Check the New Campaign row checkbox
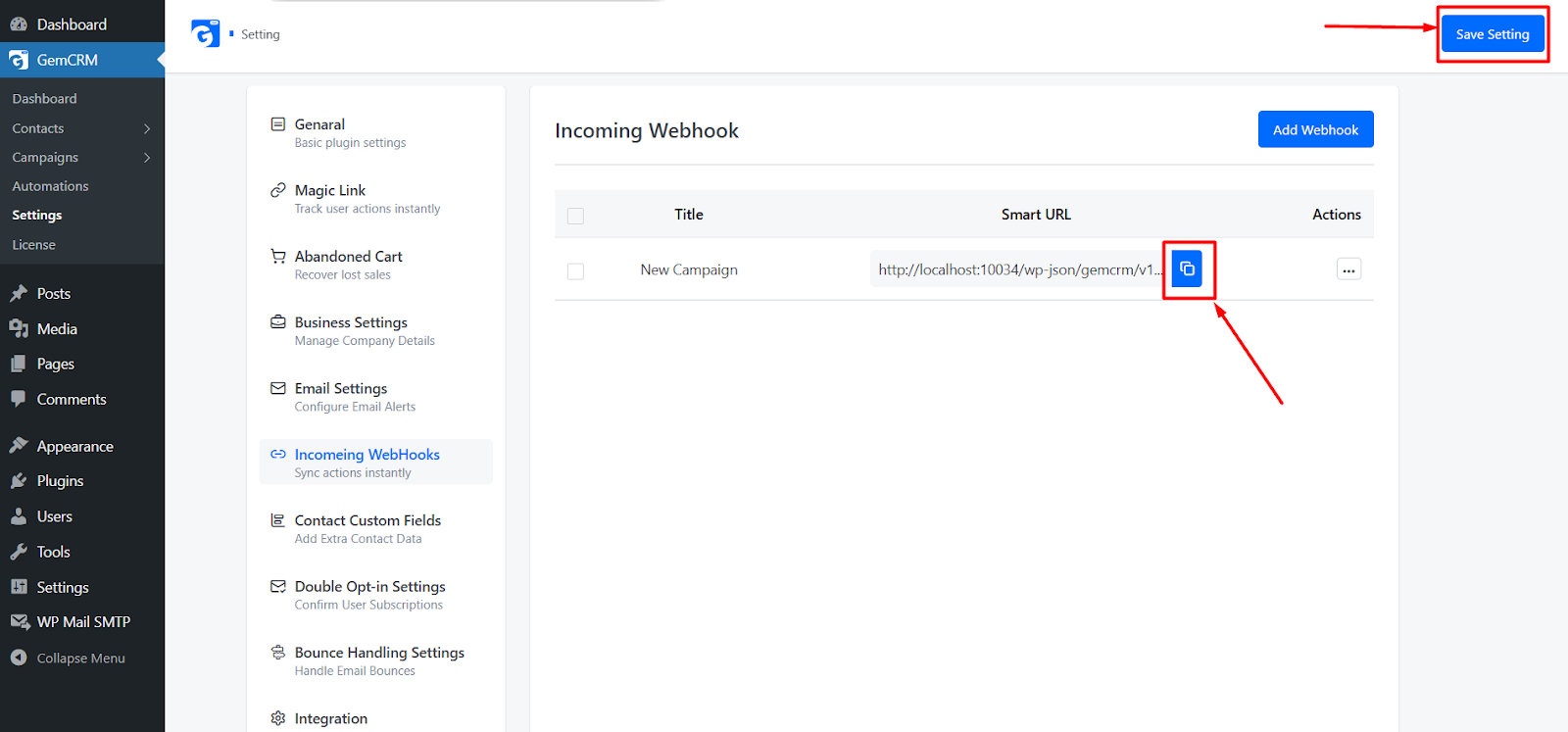 coord(575,271)
